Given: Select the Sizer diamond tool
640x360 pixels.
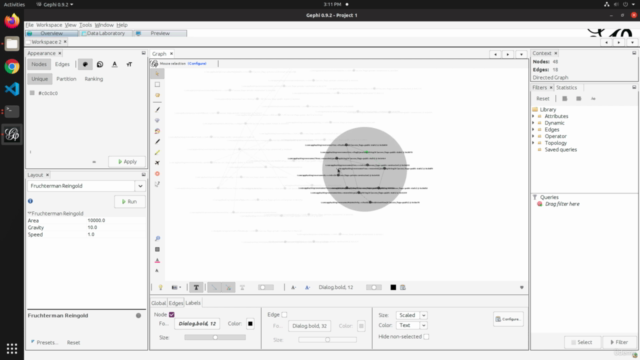Looking at the screenshot, I should pyautogui.click(x=157, y=120).
